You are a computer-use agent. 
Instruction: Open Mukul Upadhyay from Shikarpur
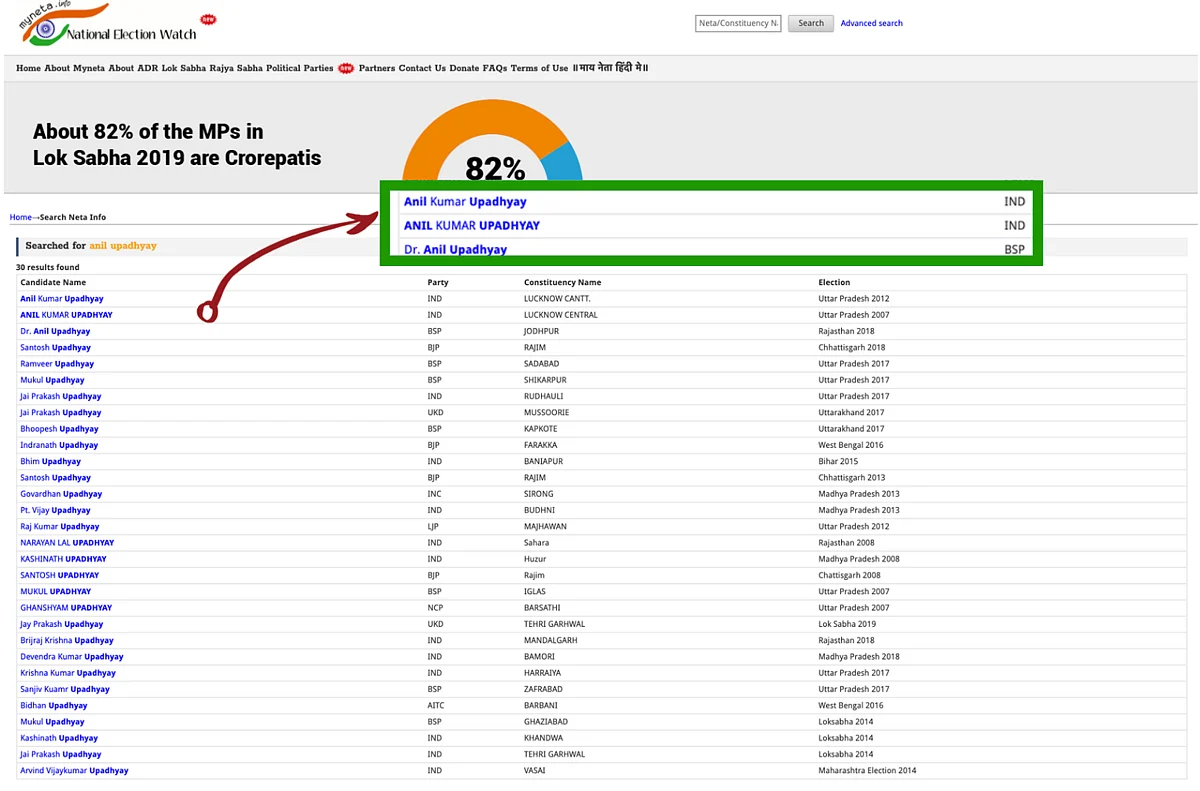coord(52,380)
